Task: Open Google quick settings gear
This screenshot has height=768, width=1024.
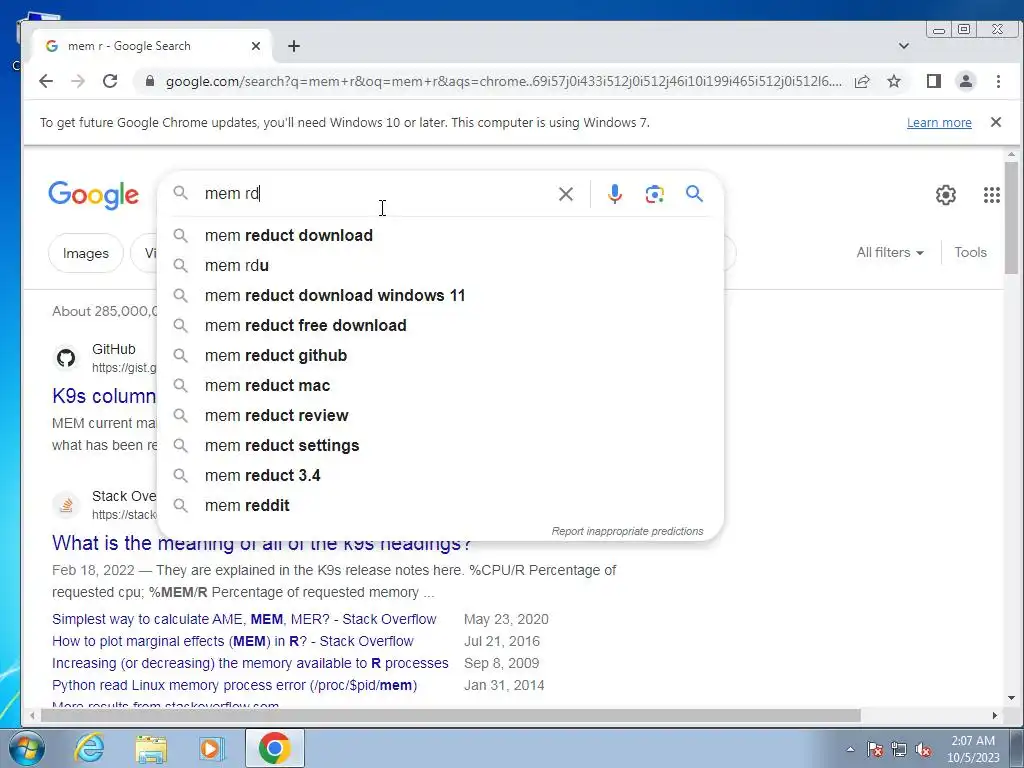Action: [x=946, y=195]
